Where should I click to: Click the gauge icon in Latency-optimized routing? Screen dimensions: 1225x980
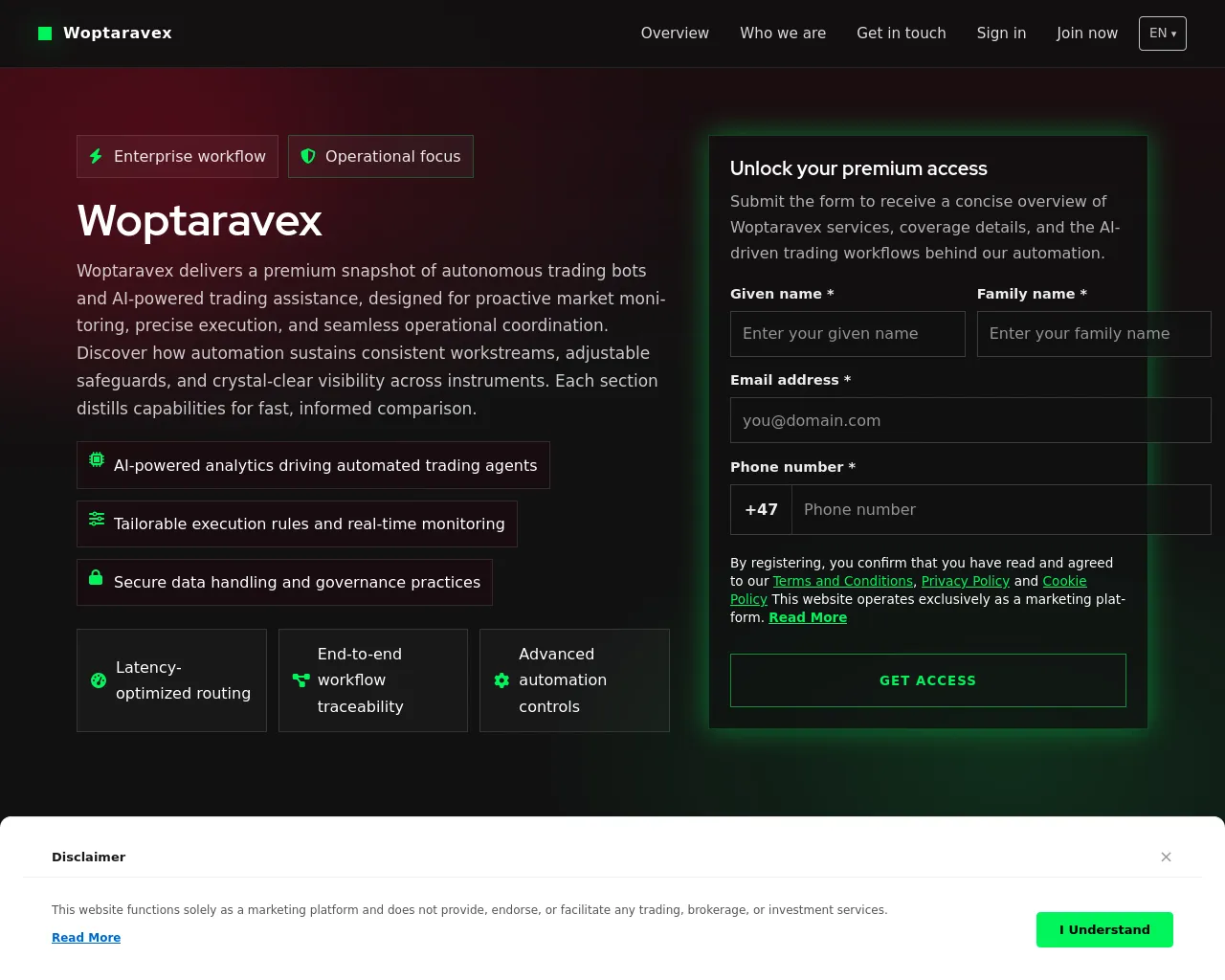click(x=99, y=680)
